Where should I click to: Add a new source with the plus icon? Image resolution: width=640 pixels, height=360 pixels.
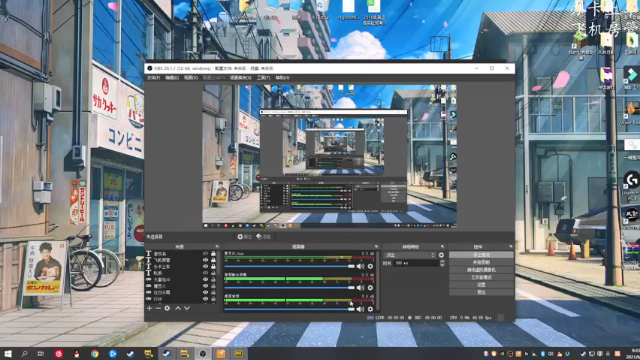149,308
